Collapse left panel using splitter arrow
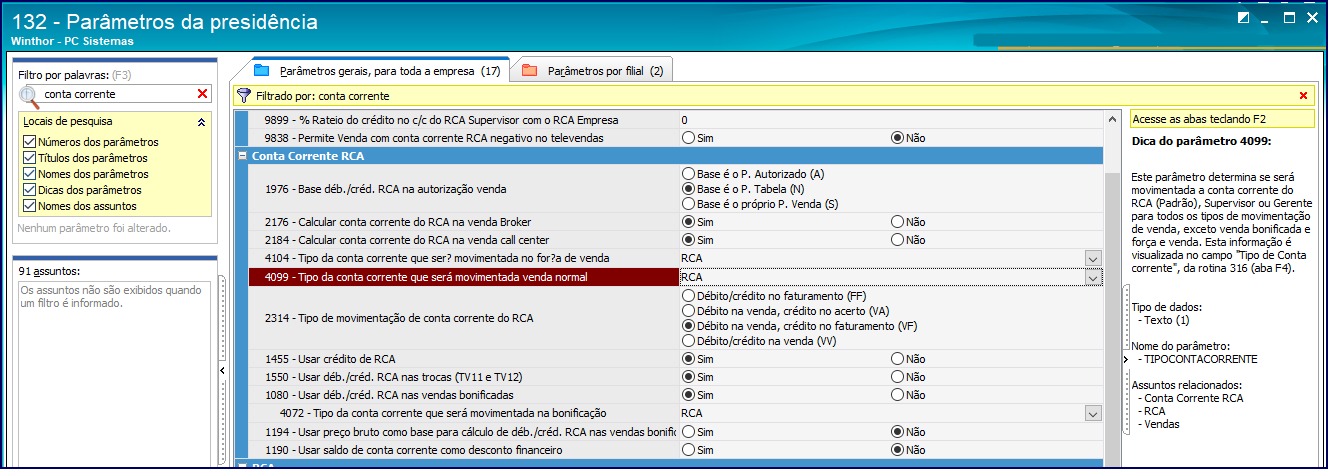This screenshot has width=1328, height=469. (221, 371)
